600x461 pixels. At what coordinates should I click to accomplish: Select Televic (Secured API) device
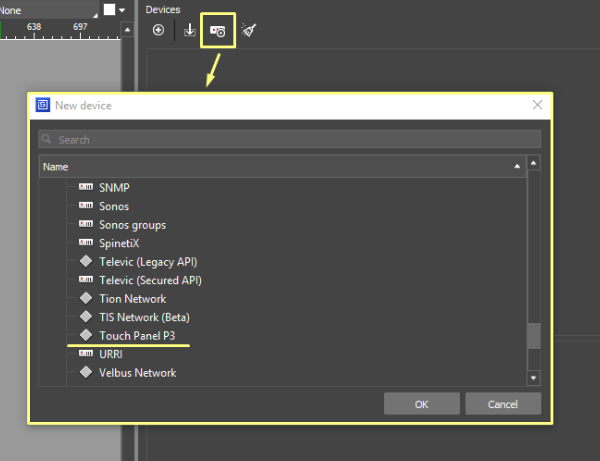click(x=150, y=280)
